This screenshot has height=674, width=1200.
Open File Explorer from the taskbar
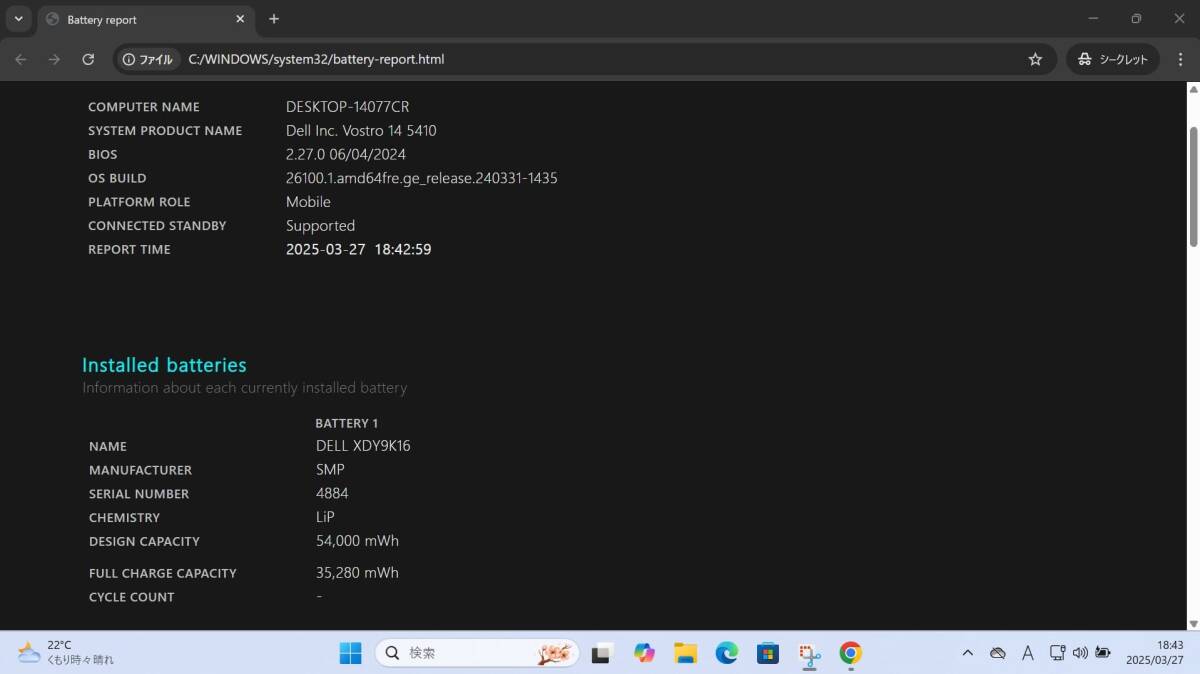tap(685, 653)
